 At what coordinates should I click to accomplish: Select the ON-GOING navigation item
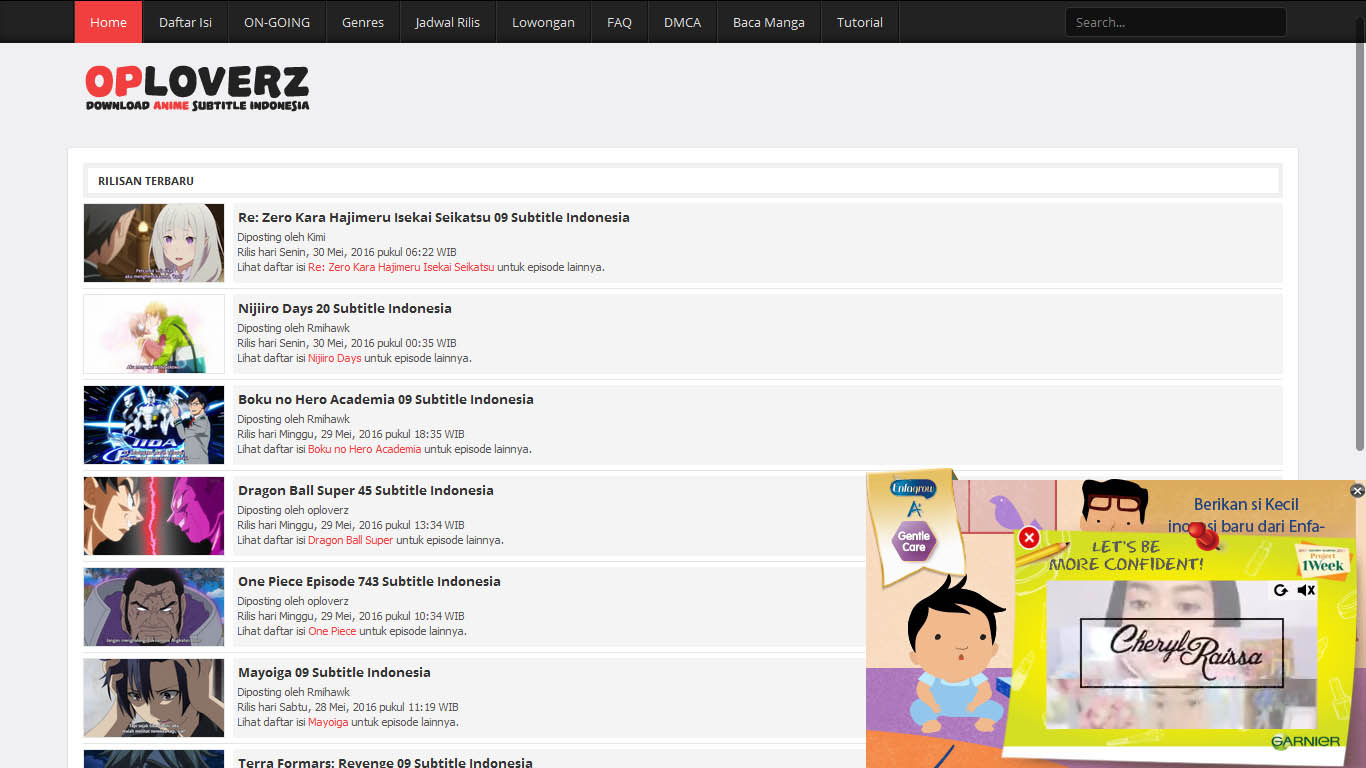(x=277, y=22)
